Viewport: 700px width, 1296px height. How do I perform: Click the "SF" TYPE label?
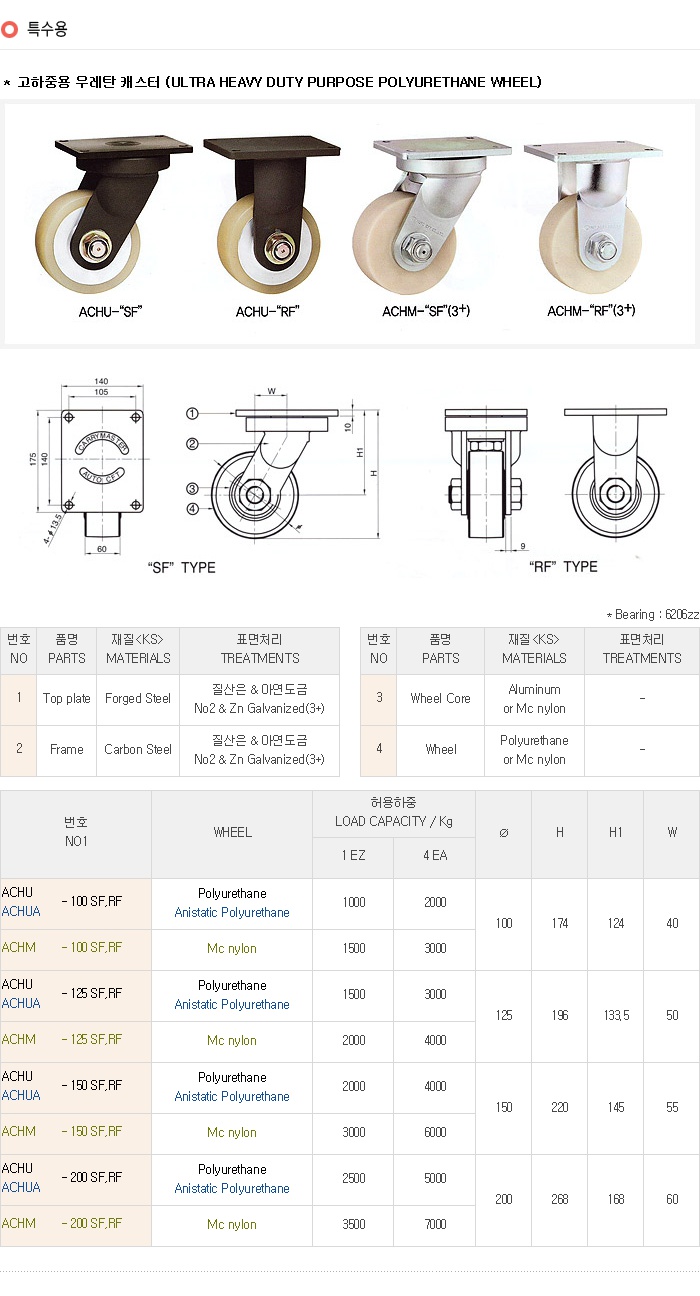pyautogui.click(x=182, y=567)
